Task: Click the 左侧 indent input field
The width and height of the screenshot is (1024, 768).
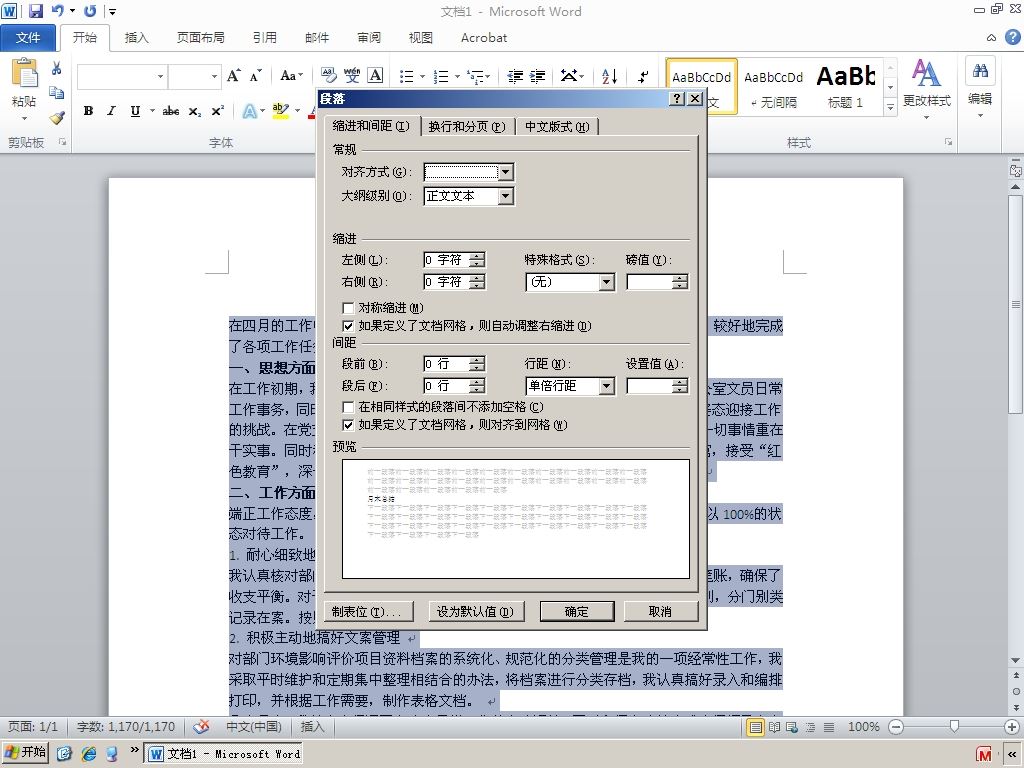Action: [x=447, y=260]
